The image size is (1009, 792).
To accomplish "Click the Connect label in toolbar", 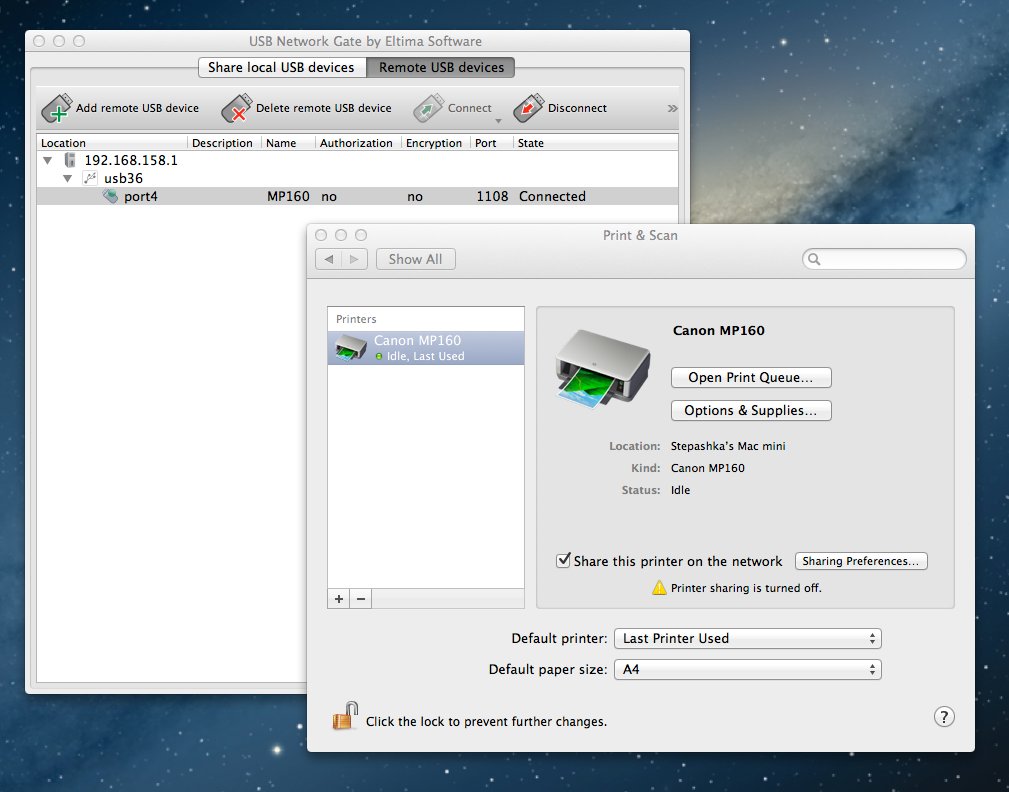I will pos(470,108).
